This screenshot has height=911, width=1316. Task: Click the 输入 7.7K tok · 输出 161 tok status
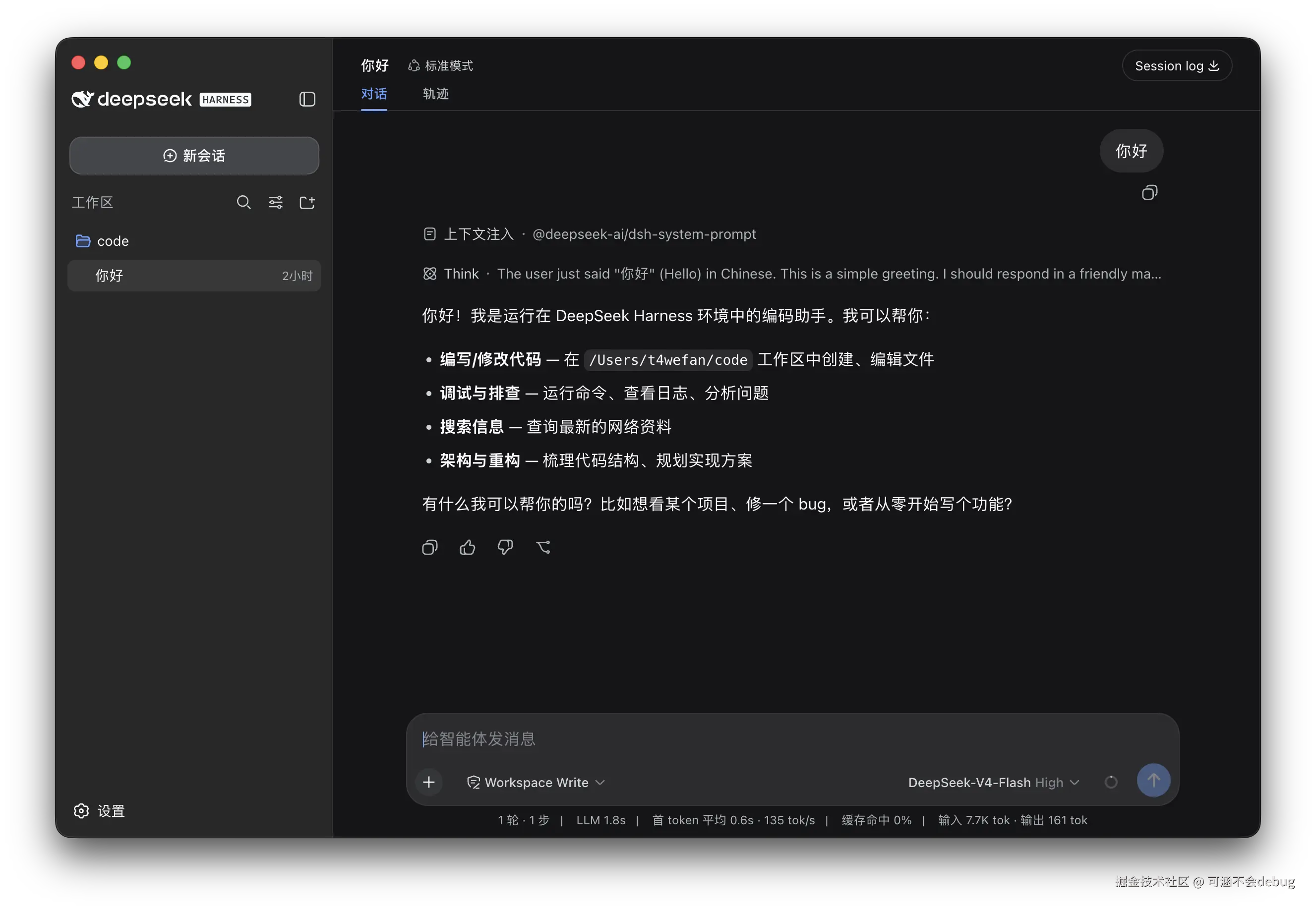[1012, 820]
